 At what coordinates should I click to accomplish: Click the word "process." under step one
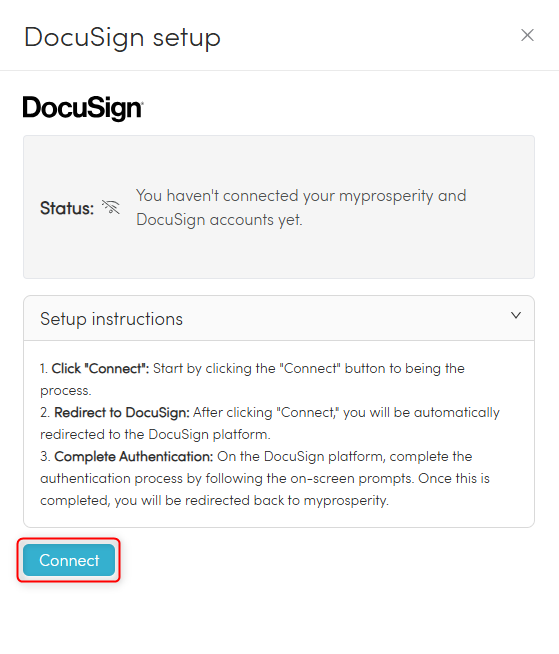point(65,391)
